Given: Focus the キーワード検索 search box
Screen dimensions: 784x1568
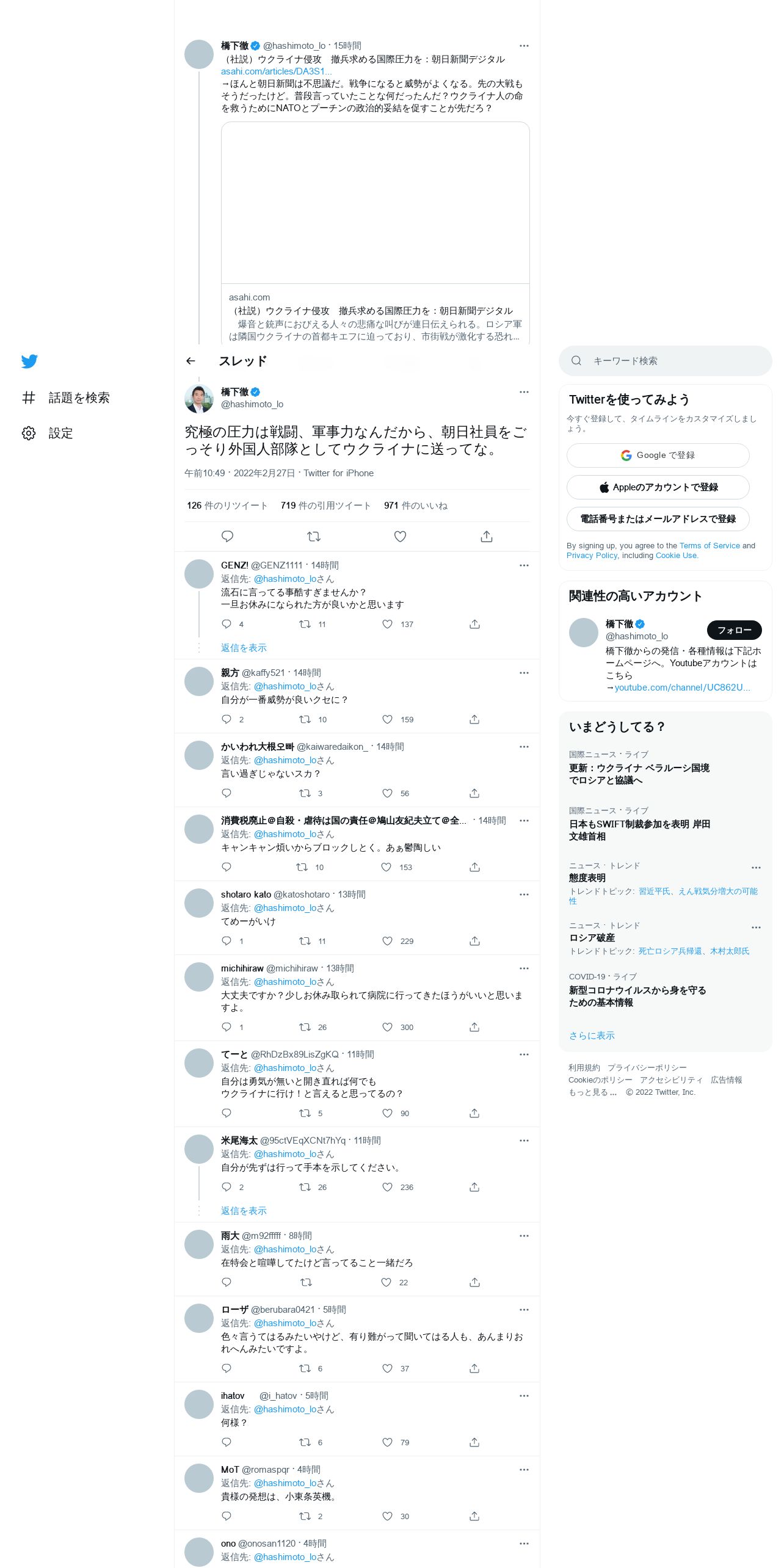Looking at the screenshot, I should coord(666,361).
